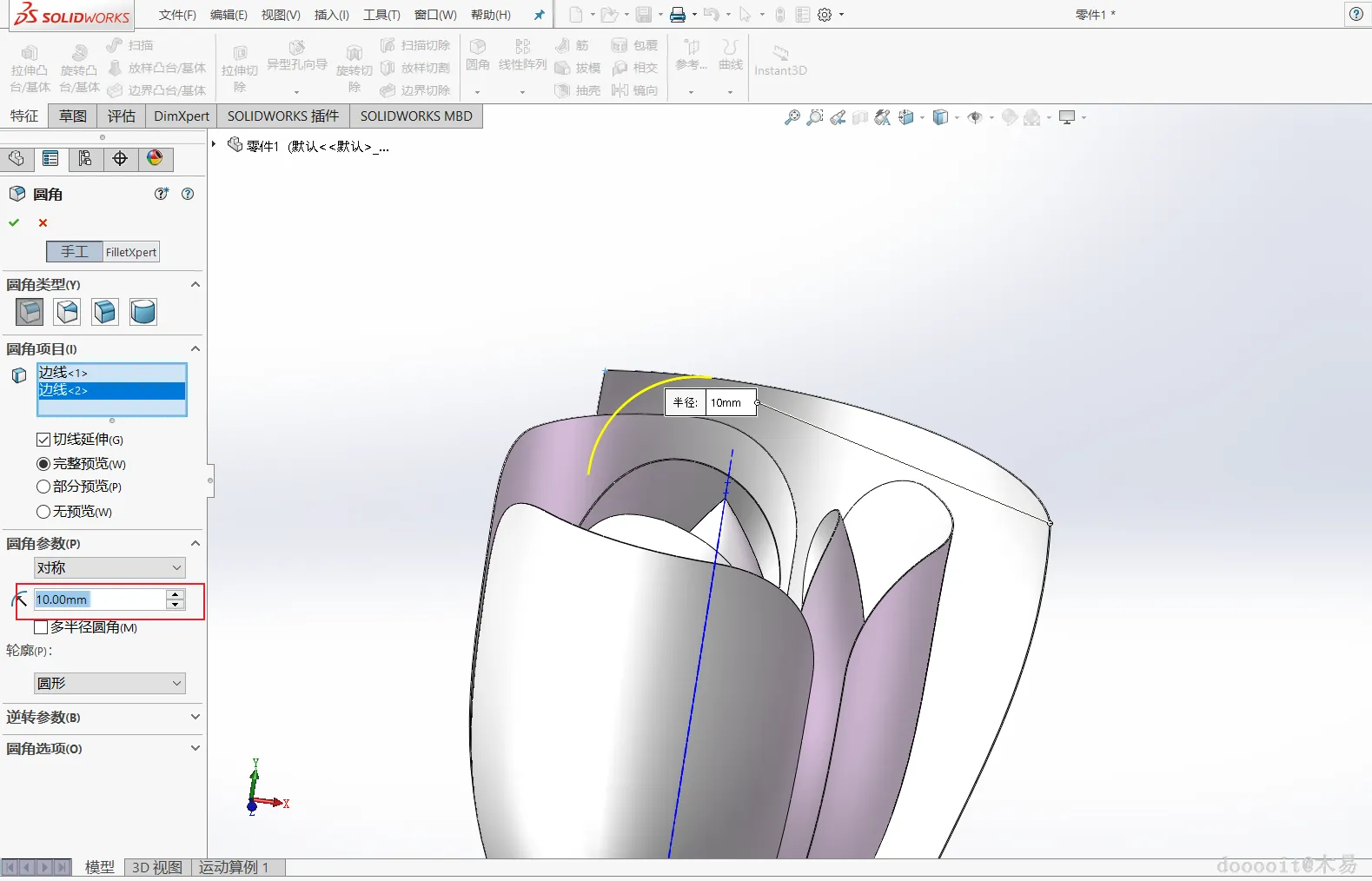Click the Zoom to Fit magnifier icon

792,117
